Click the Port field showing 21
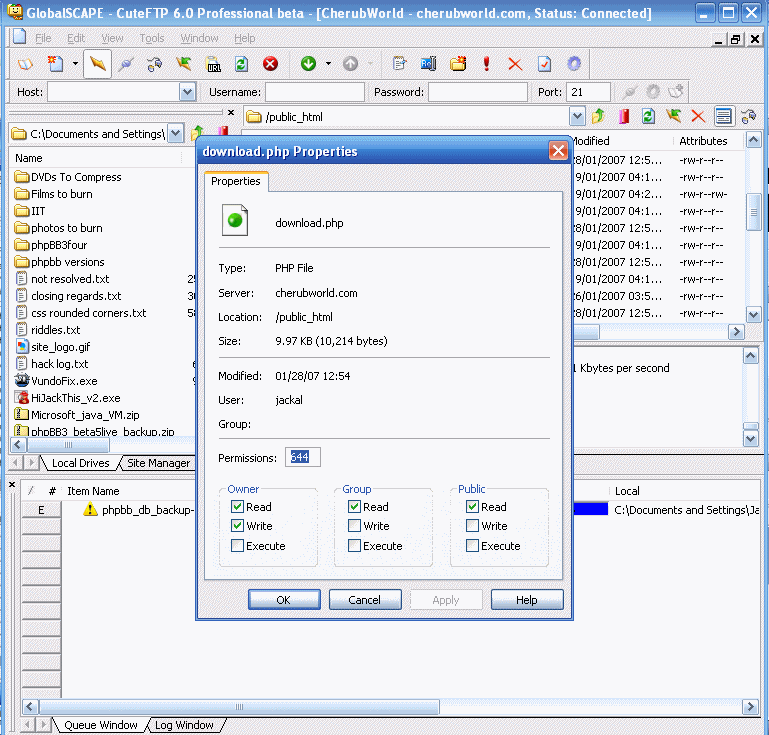This screenshot has height=735, width=769. point(589,92)
